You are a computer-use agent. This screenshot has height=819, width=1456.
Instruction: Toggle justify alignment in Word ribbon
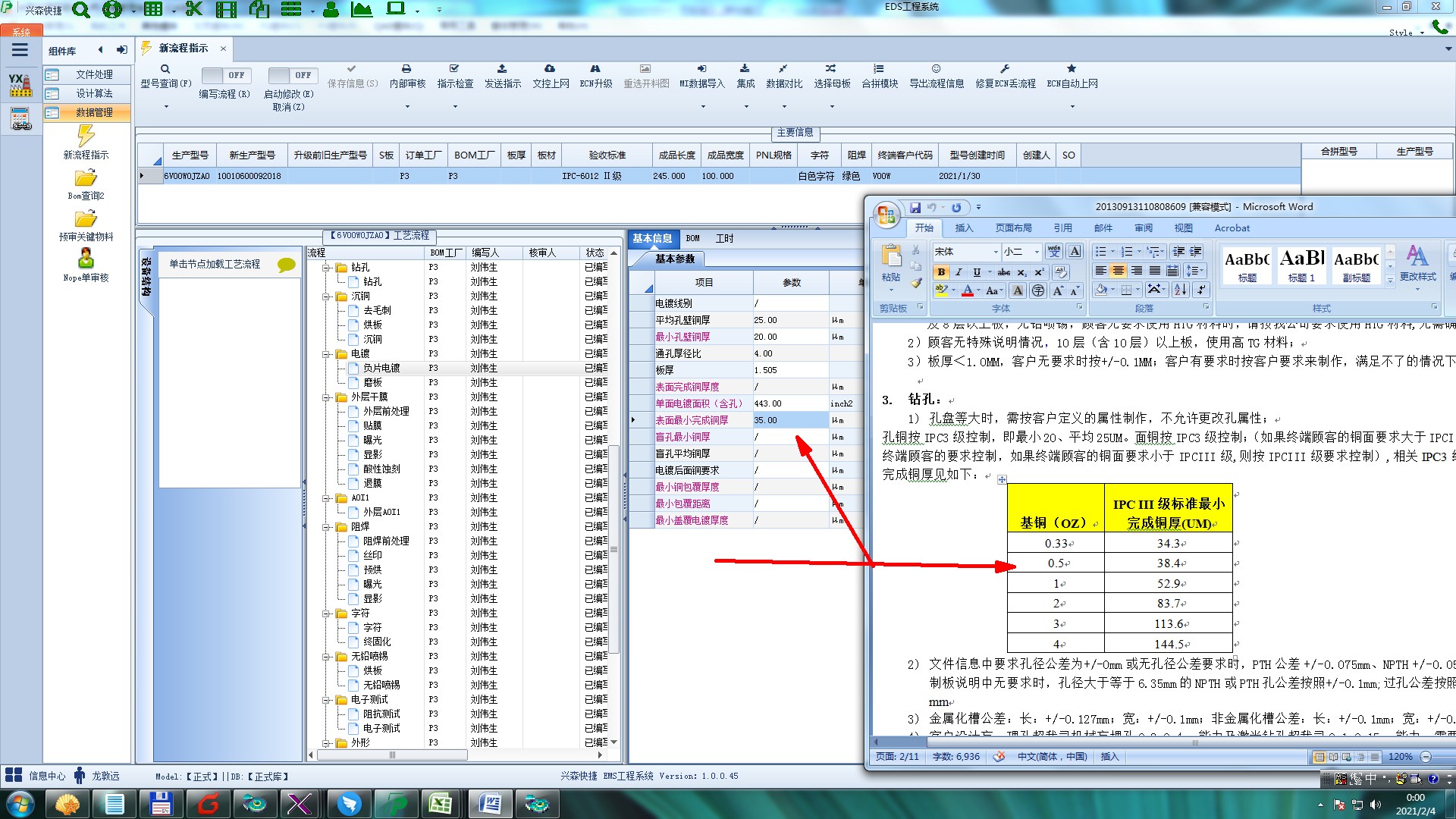click(1154, 271)
